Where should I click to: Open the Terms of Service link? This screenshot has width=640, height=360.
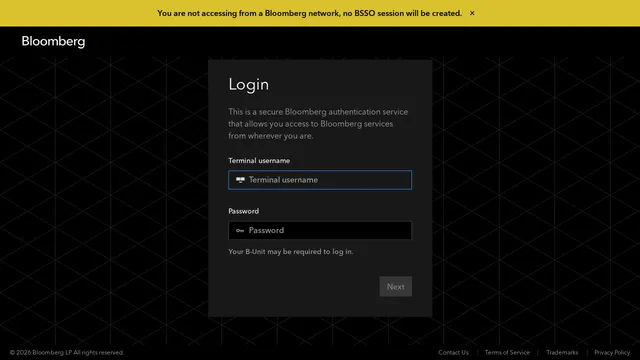tap(507, 352)
